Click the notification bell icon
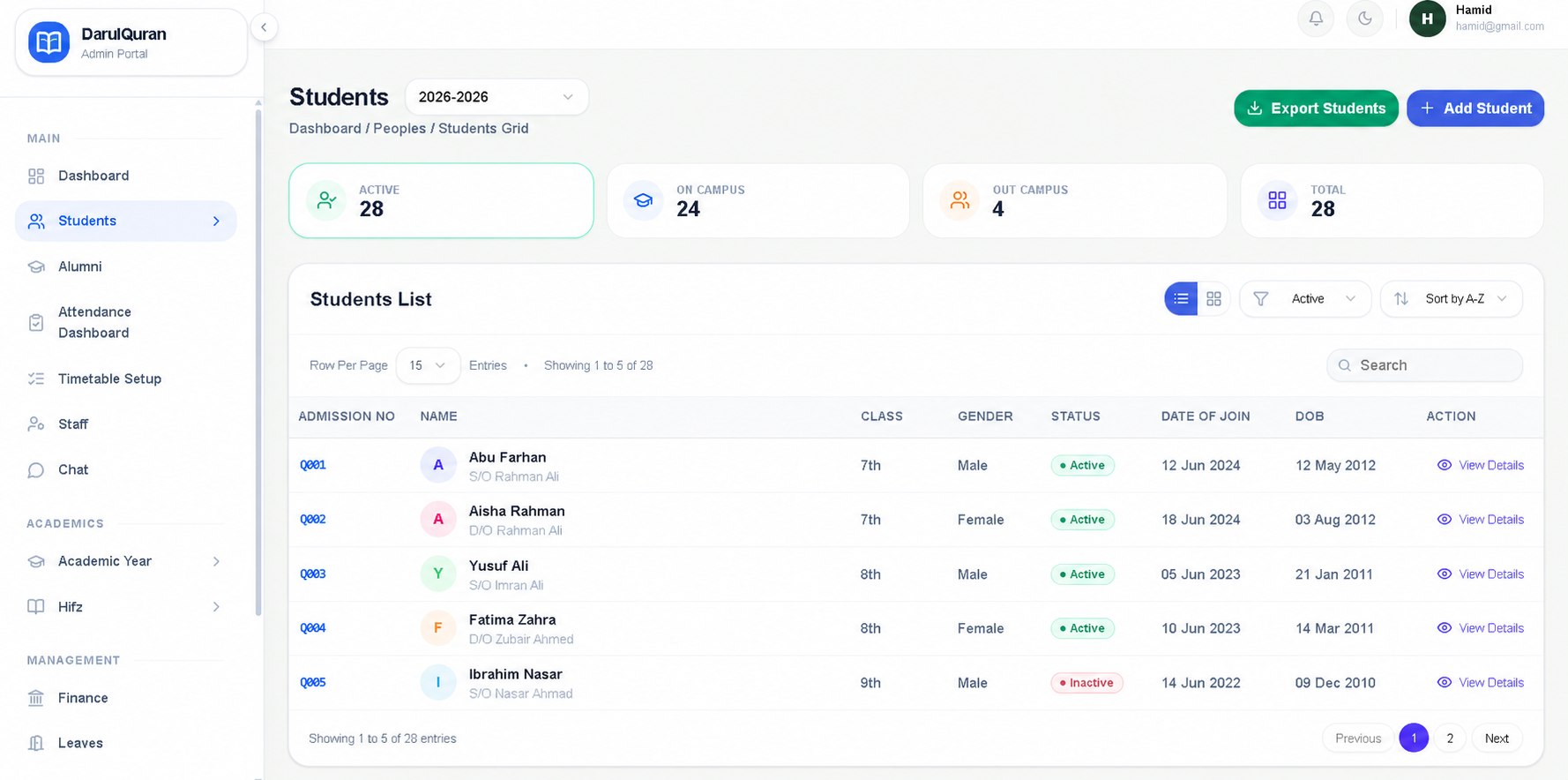Image resolution: width=1568 pixels, height=780 pixels. coord(1316,19)
